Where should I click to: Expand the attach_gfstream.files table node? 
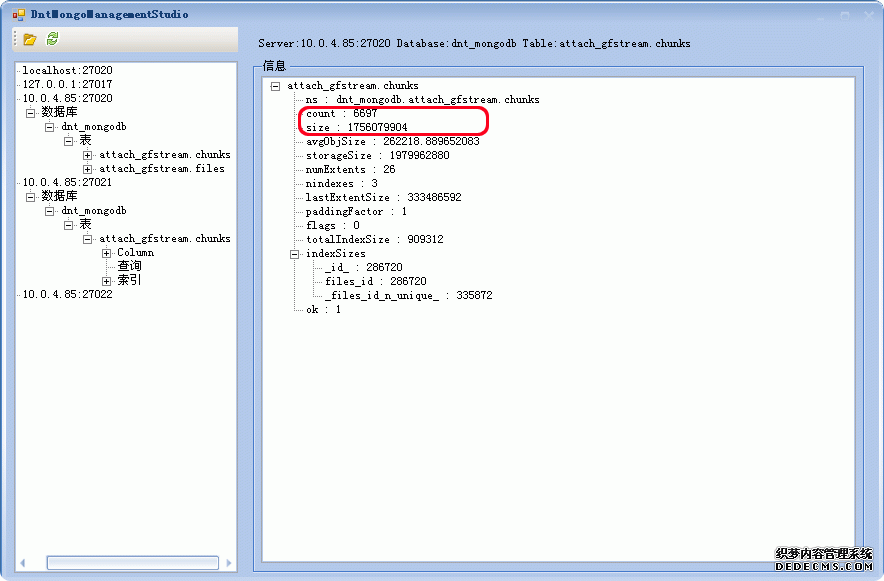(88, 169)
